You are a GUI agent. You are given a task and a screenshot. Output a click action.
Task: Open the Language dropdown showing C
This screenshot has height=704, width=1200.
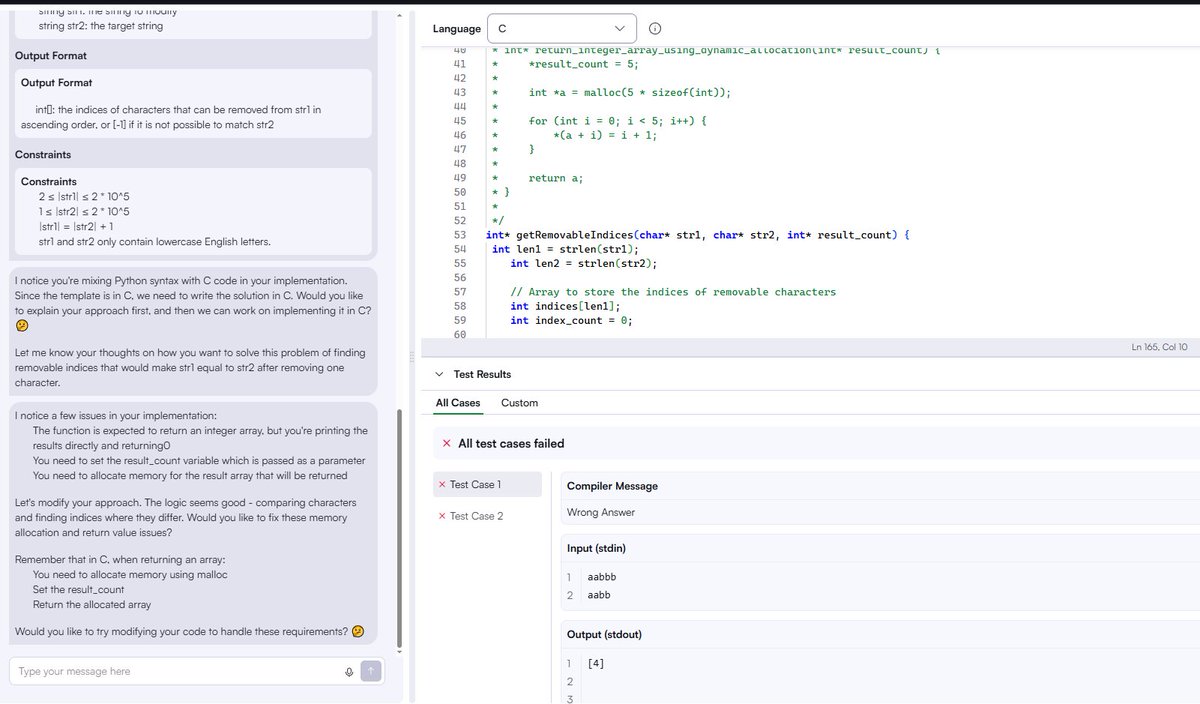(561, 28)
